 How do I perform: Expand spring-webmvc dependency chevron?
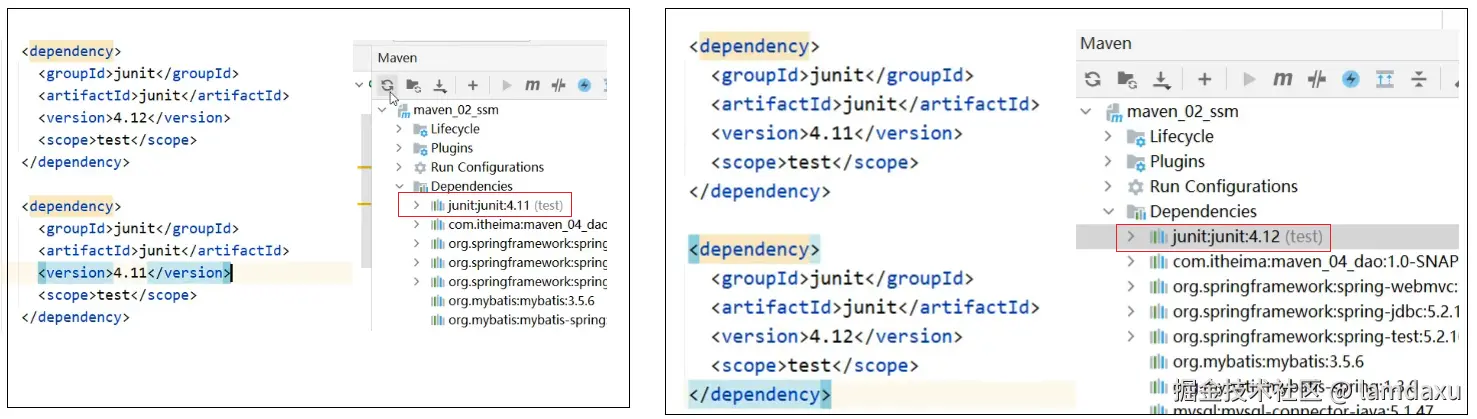(1131, 287)
